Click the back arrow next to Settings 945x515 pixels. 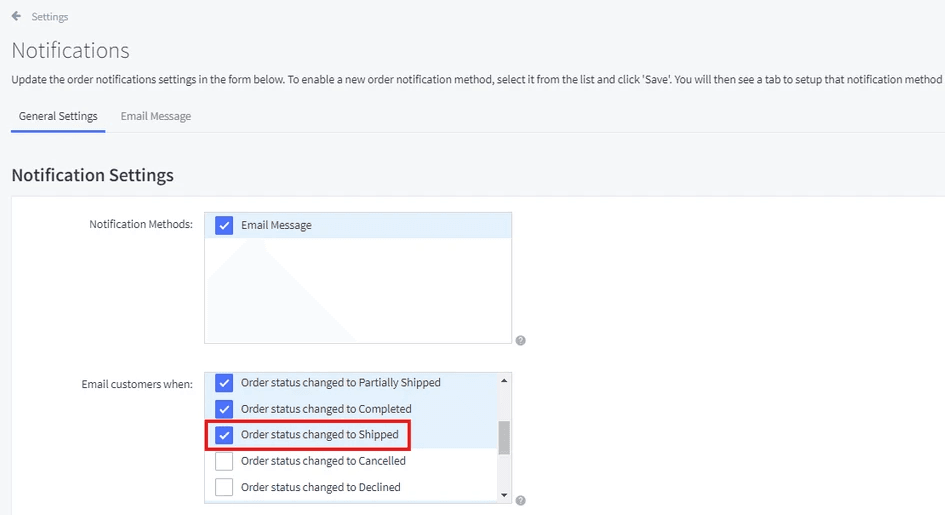point(16,16)
